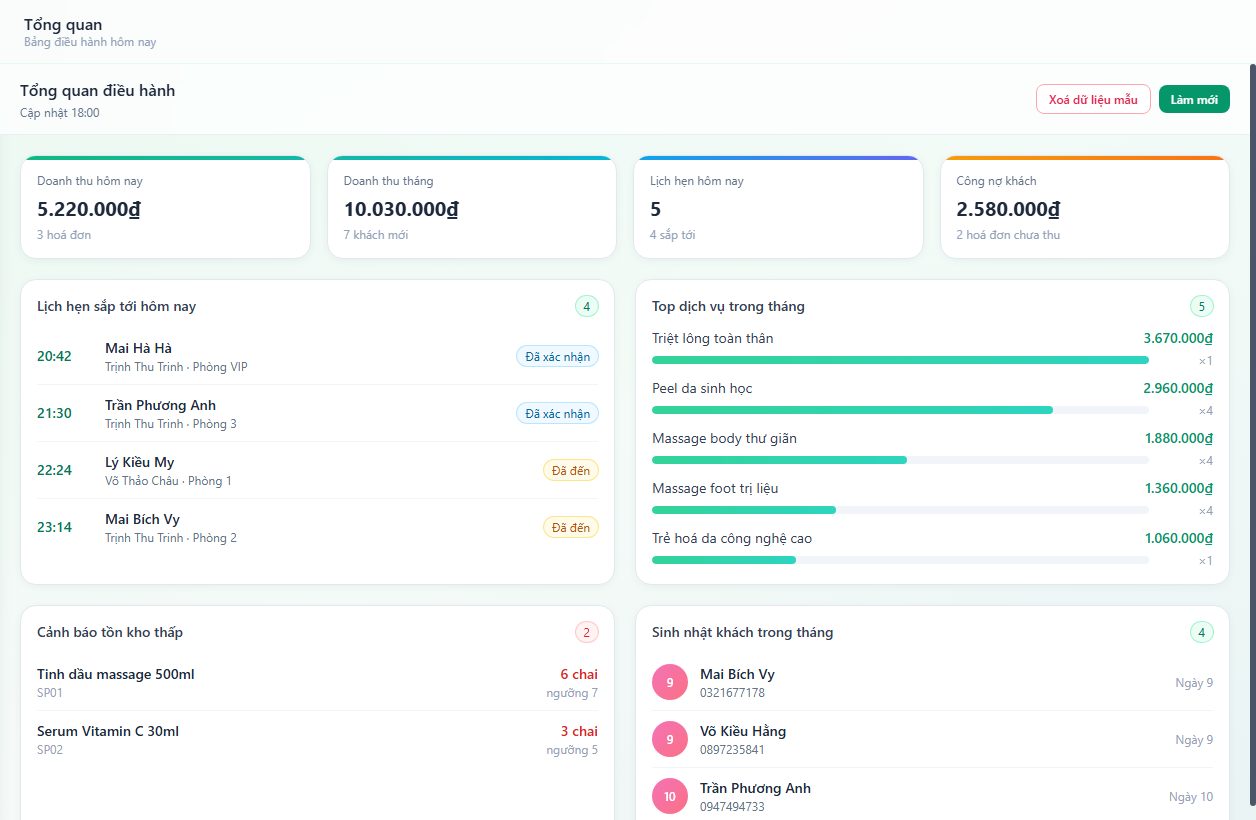This screenshot has width=1256, height=820.
Task: Click the Xoá dữ liệu mẫu button
Action: pyautogui.click(x=1093, y=99)
